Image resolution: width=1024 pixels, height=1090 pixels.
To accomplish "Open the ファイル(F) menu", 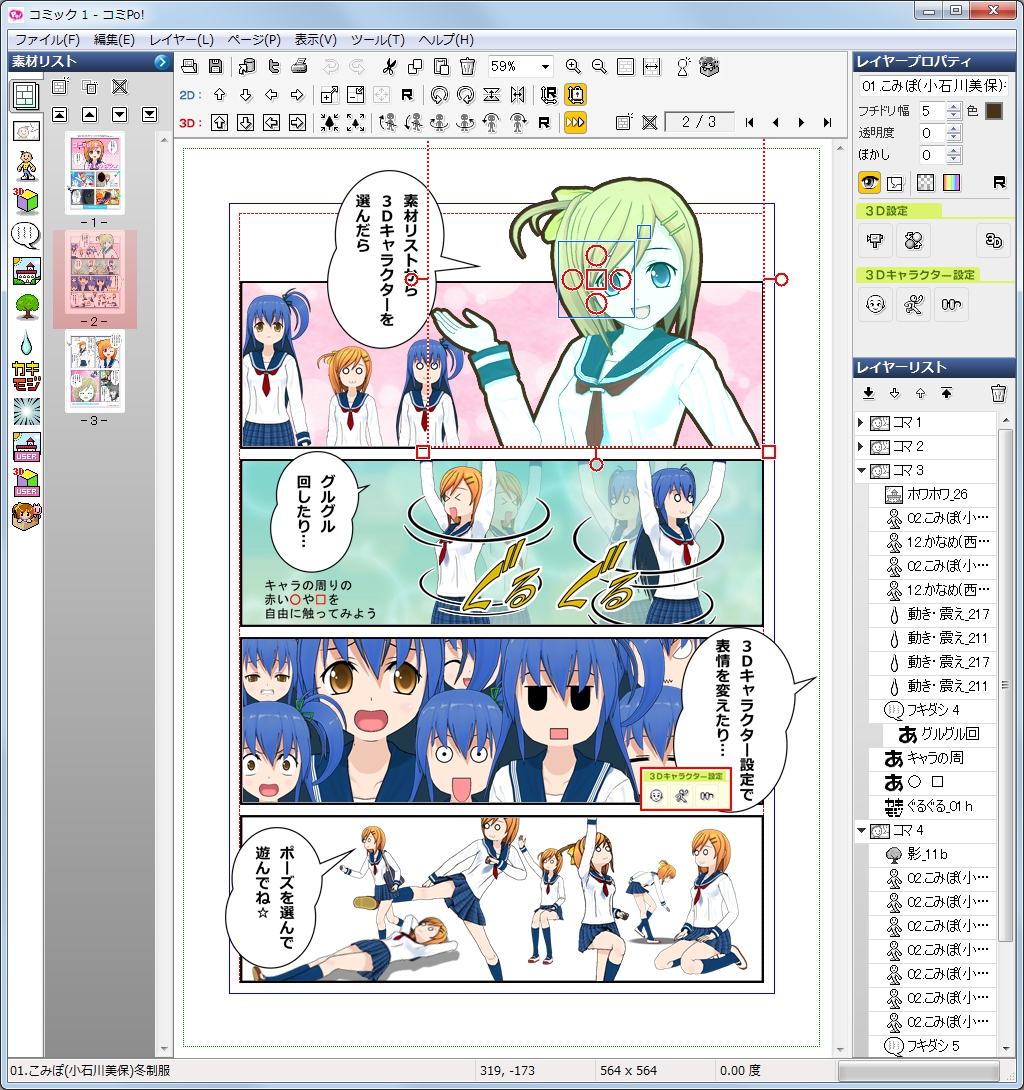I will [47, 40].
